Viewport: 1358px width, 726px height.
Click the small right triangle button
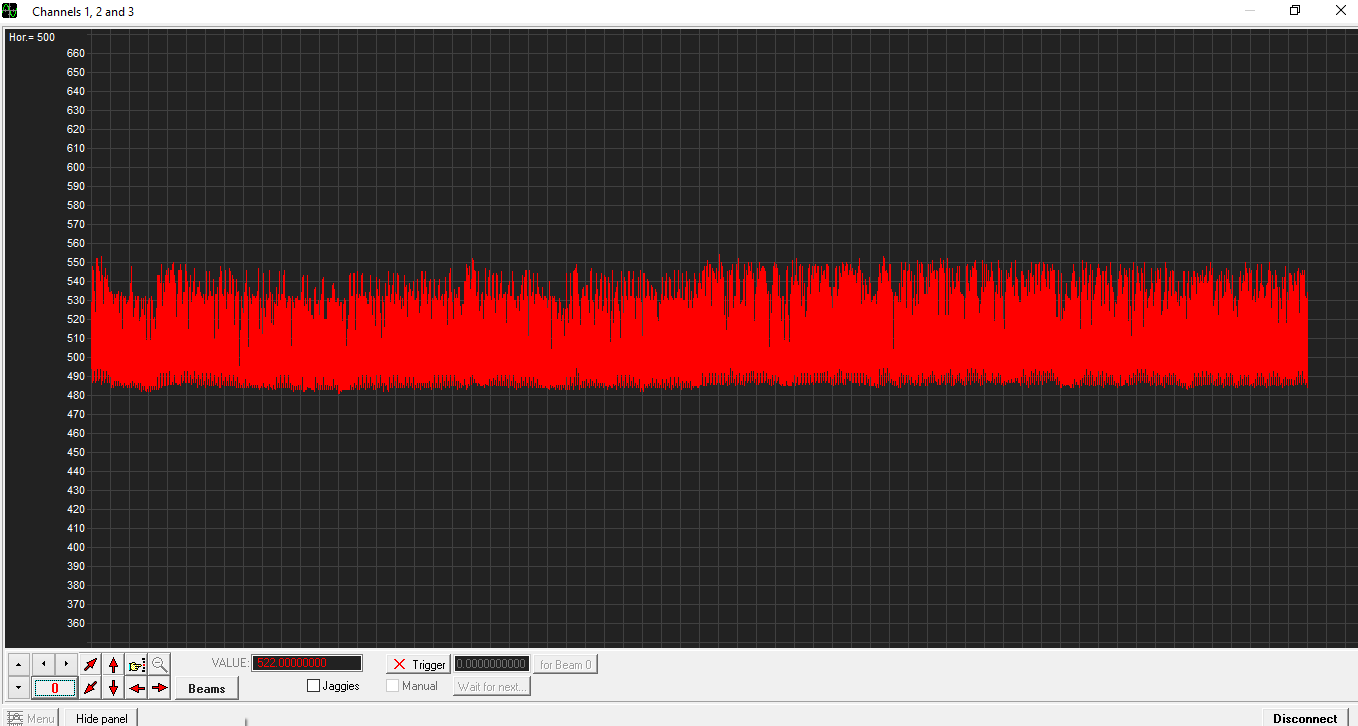tap(66, 664)
